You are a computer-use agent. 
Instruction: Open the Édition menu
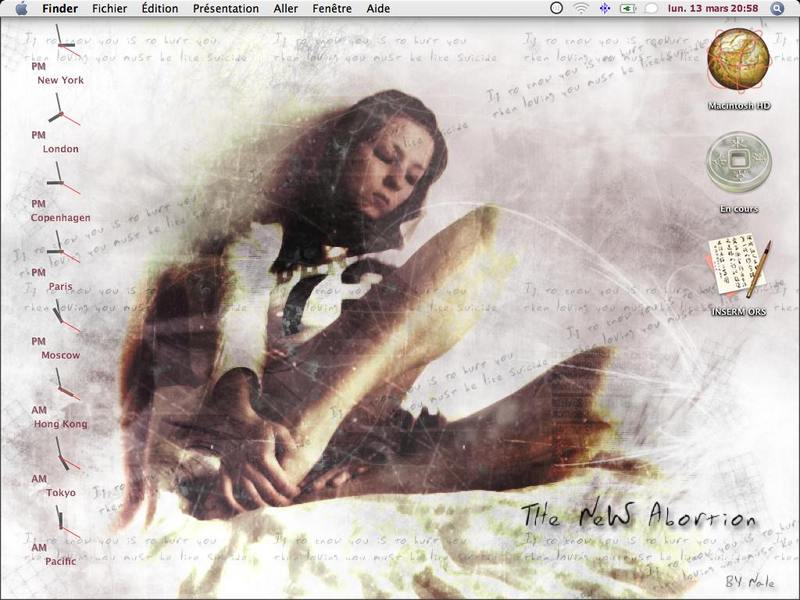coord(160,9)
